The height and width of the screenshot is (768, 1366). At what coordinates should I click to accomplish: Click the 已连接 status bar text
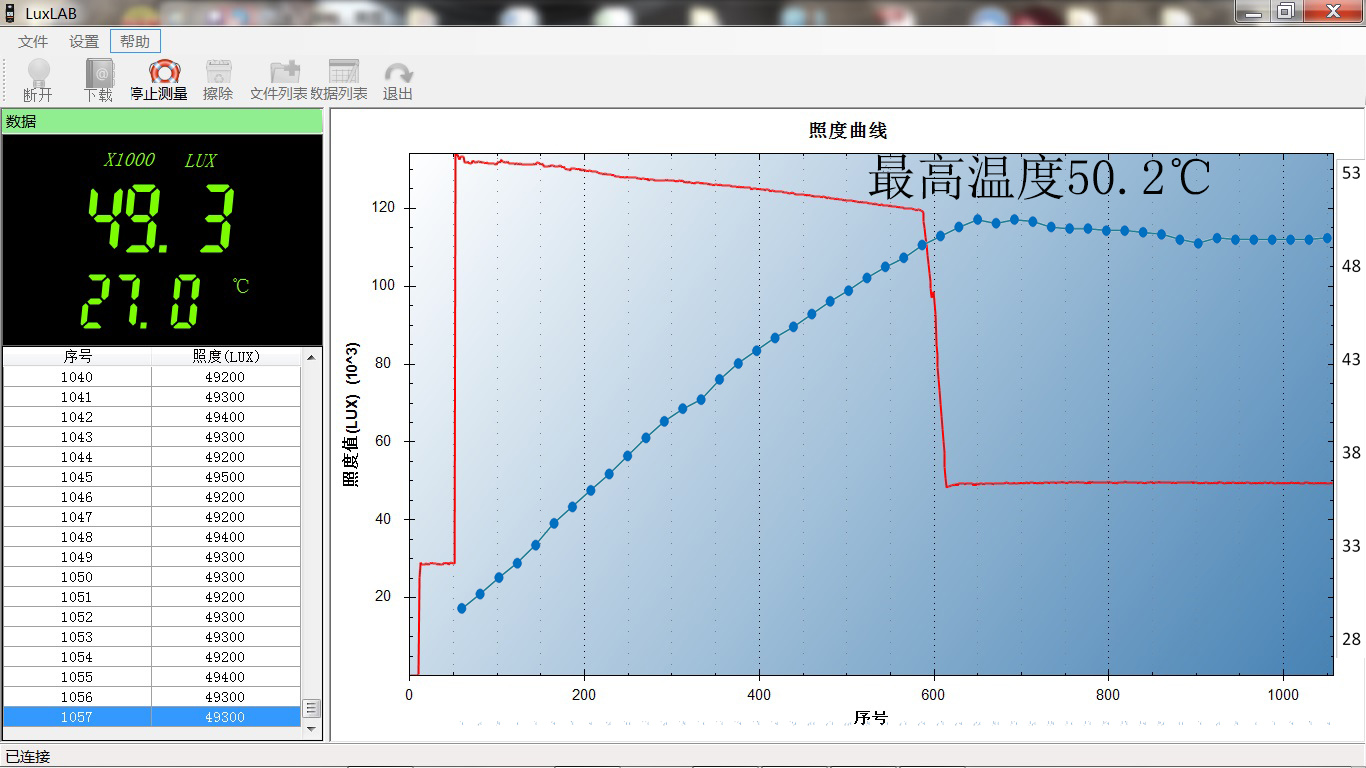point(28,757)
